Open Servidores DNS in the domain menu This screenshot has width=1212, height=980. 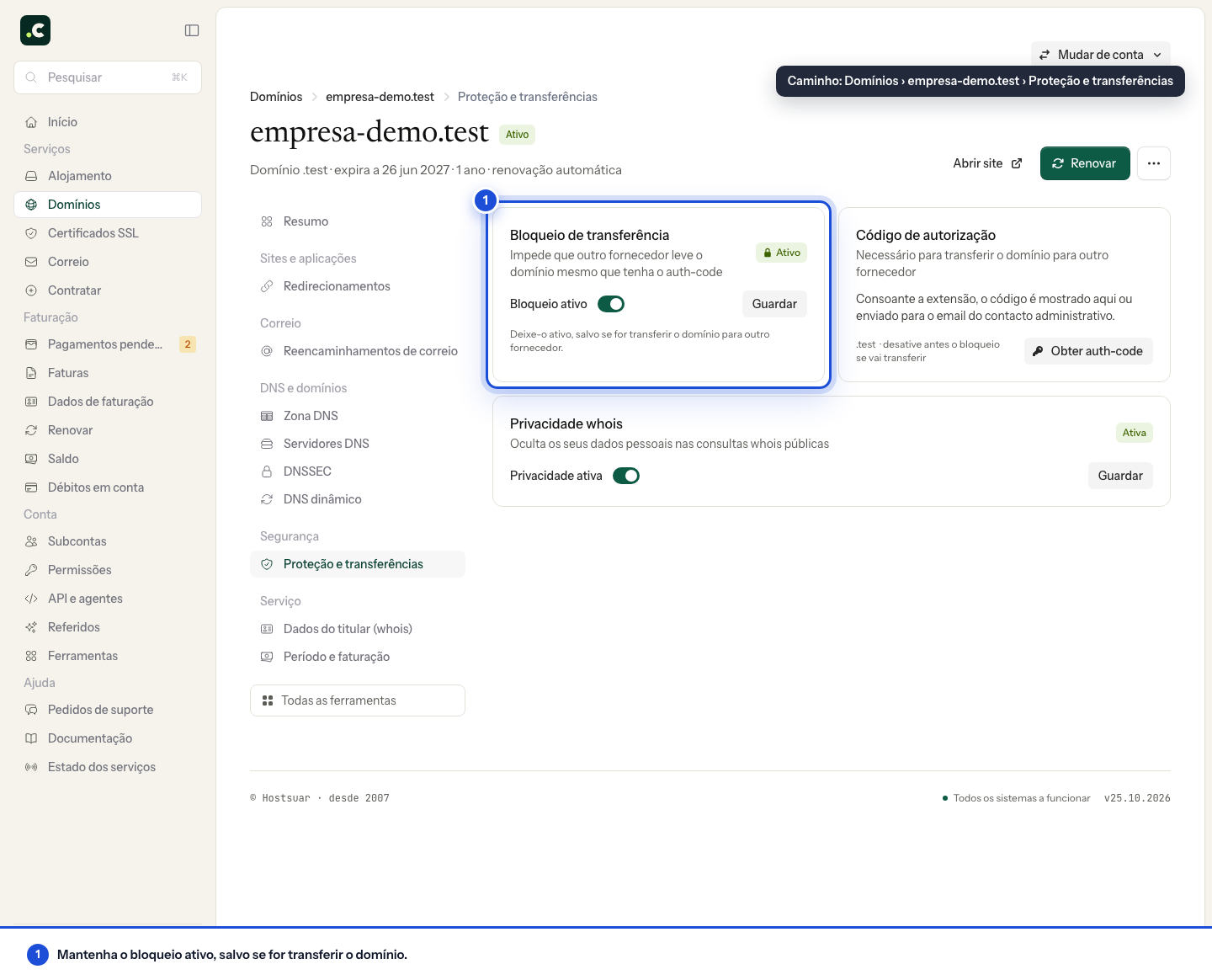pos(358,444)
